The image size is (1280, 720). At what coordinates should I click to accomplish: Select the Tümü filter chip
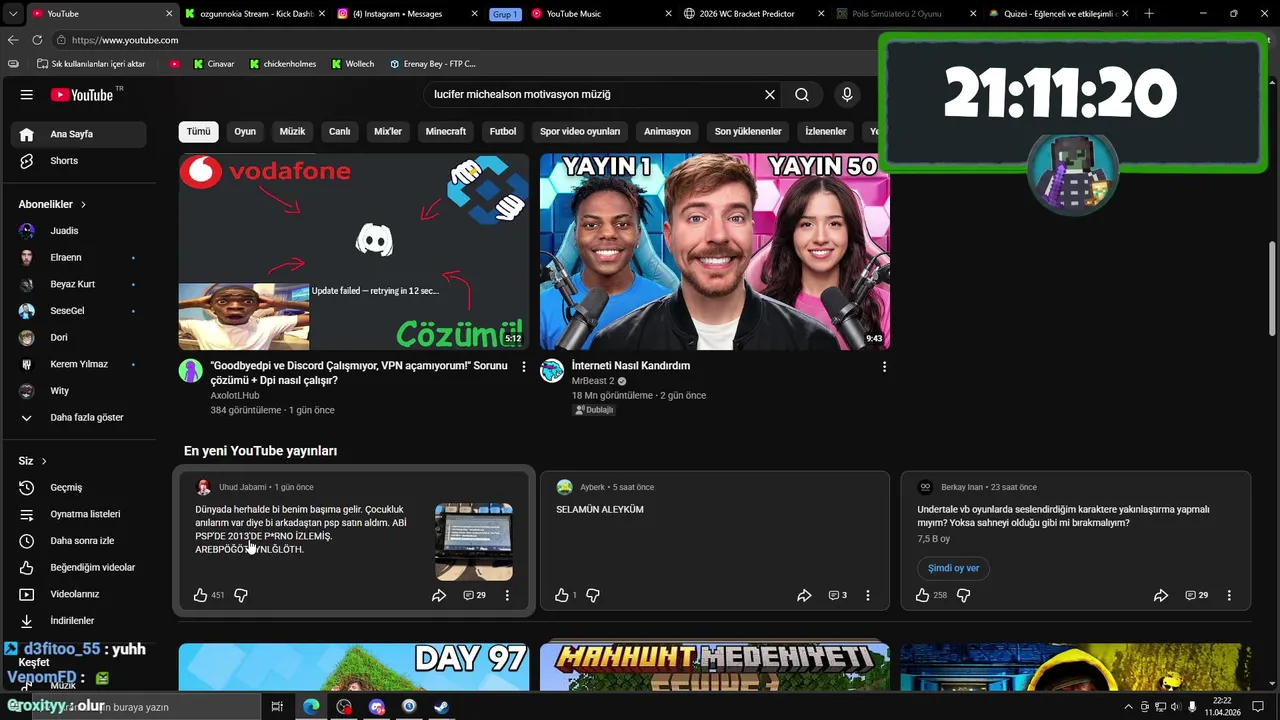point(199,131)
